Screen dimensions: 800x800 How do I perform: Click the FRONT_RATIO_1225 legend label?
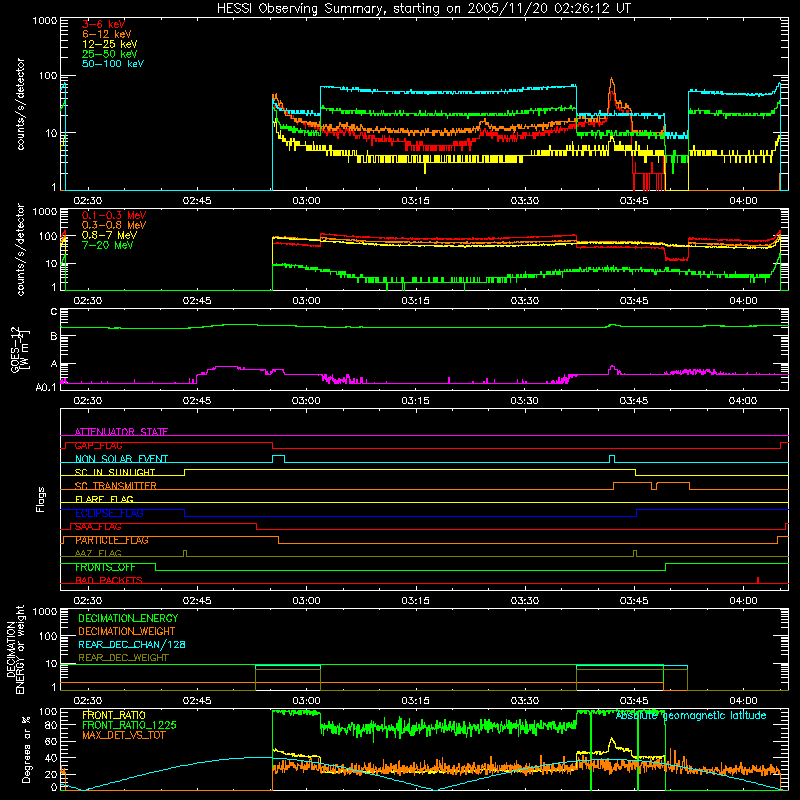pyautogui.click(x=129, y=725)
